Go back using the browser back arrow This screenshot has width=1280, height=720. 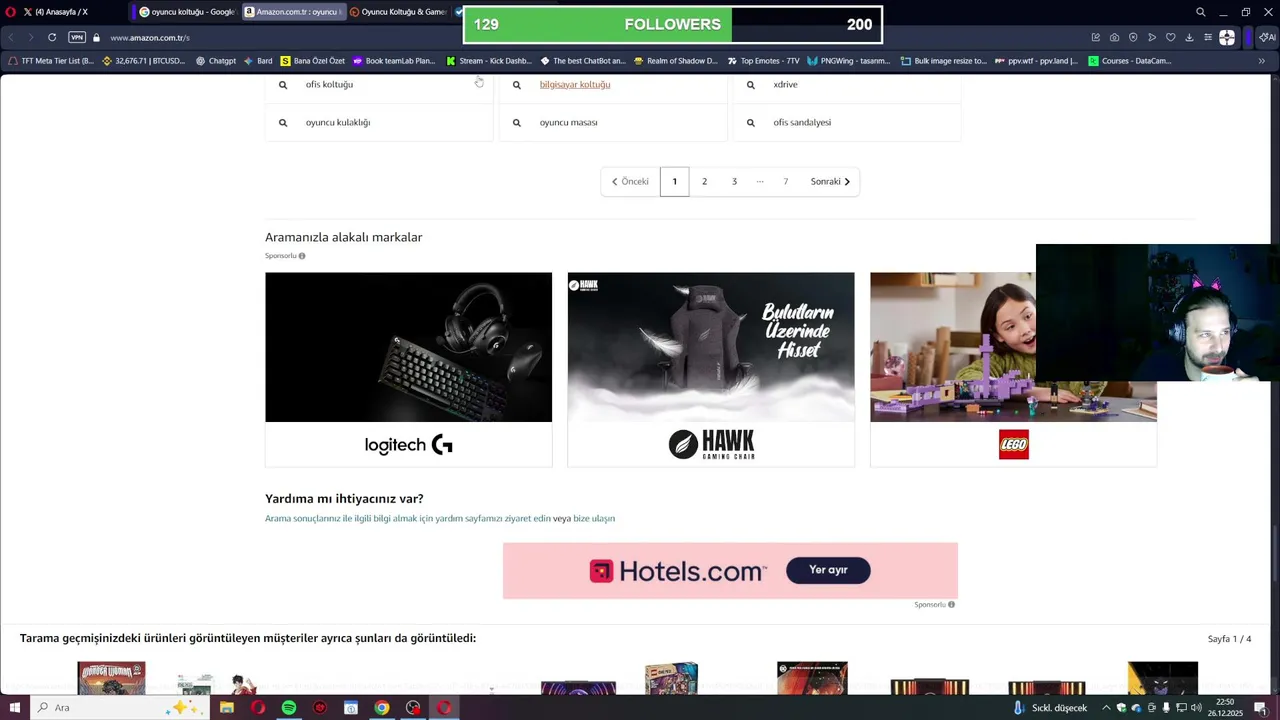(x=11, y=38)
